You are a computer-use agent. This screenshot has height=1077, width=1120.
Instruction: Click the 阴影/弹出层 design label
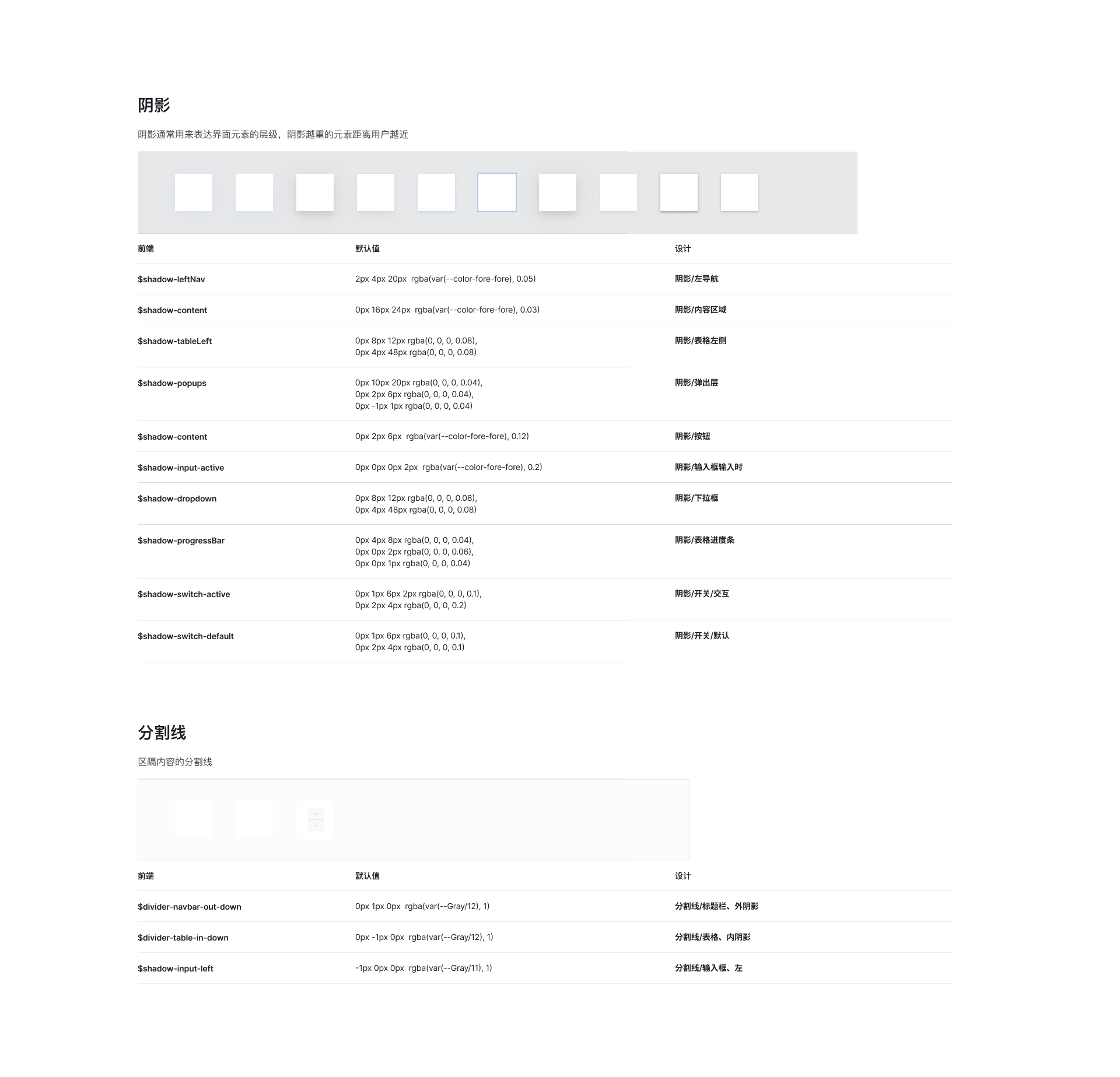point(696,383)
